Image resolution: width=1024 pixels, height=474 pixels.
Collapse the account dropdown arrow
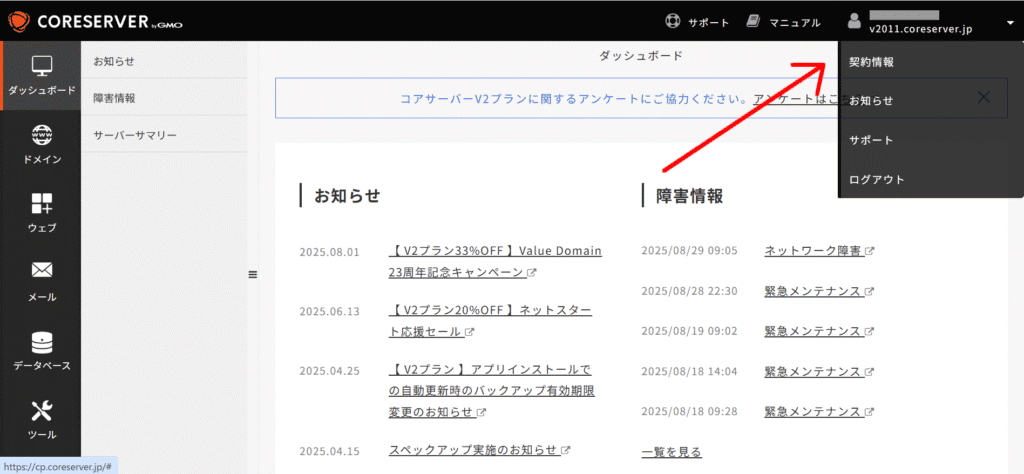(1010, 23)
